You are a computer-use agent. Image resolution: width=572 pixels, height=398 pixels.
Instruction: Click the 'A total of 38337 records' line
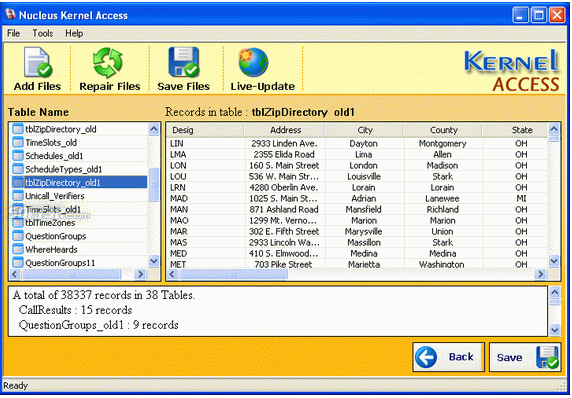click(104, 295)
